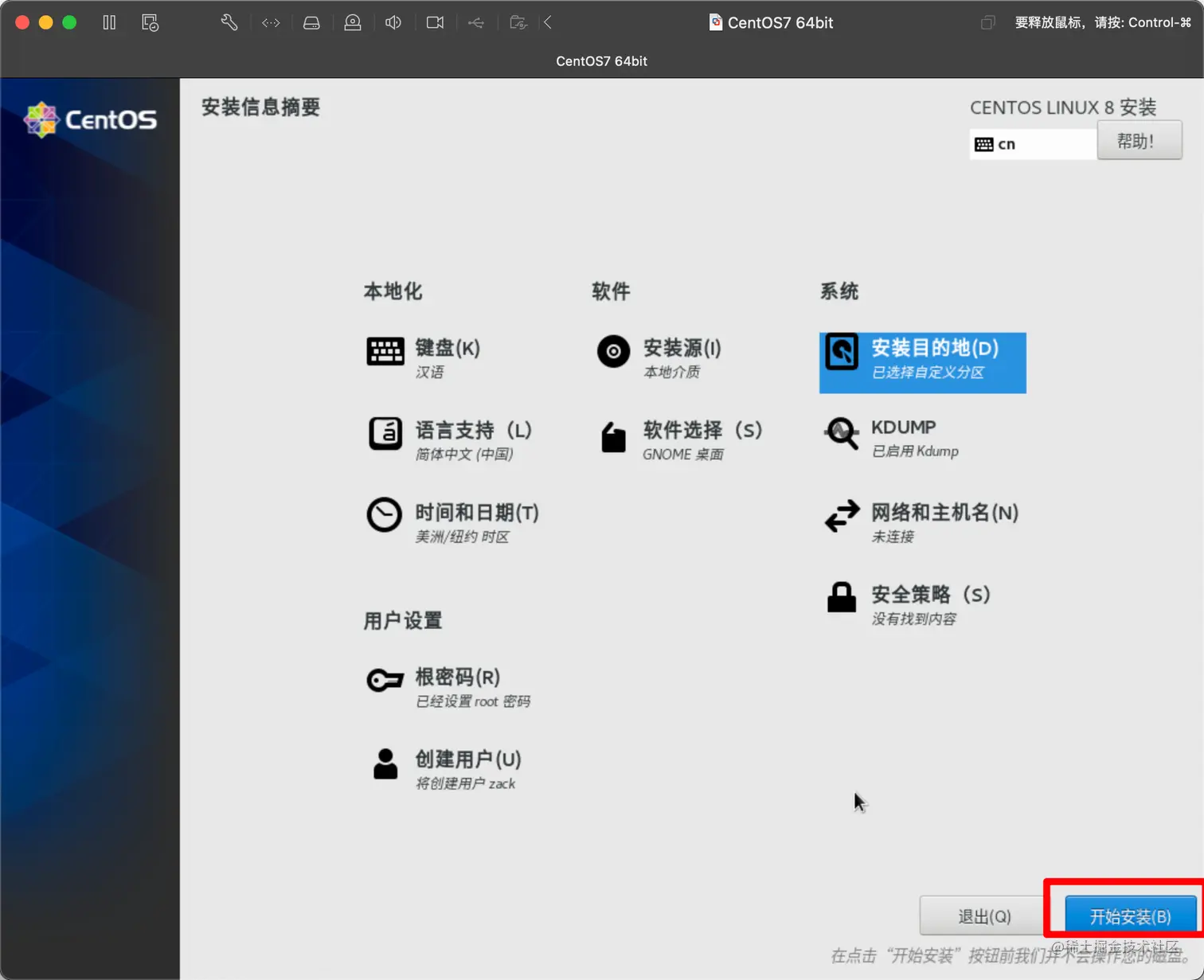The image size is (1204, 980).
Task: Open Root Password key icon
Action: (385, 680)
